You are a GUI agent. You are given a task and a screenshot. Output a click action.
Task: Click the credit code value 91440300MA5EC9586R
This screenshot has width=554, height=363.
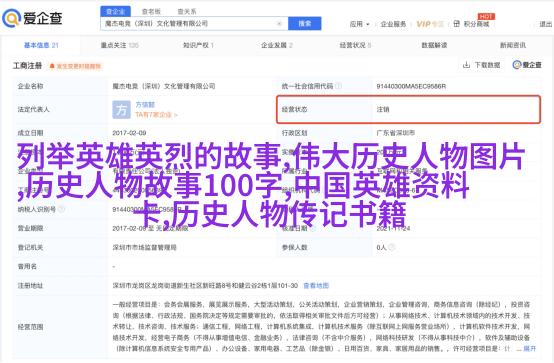[x=411, y=86]
